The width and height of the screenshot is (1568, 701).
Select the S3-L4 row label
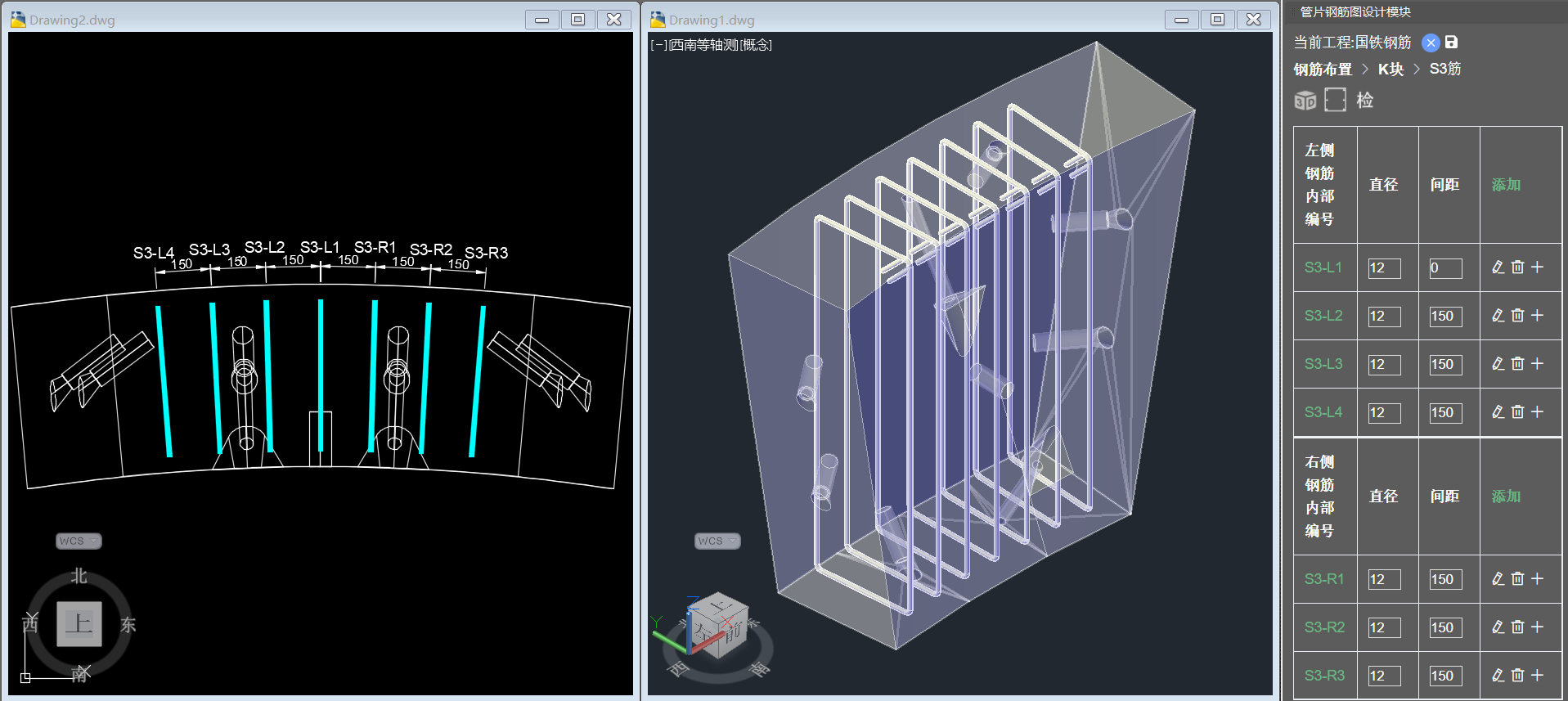click(x=1323, y=412)
